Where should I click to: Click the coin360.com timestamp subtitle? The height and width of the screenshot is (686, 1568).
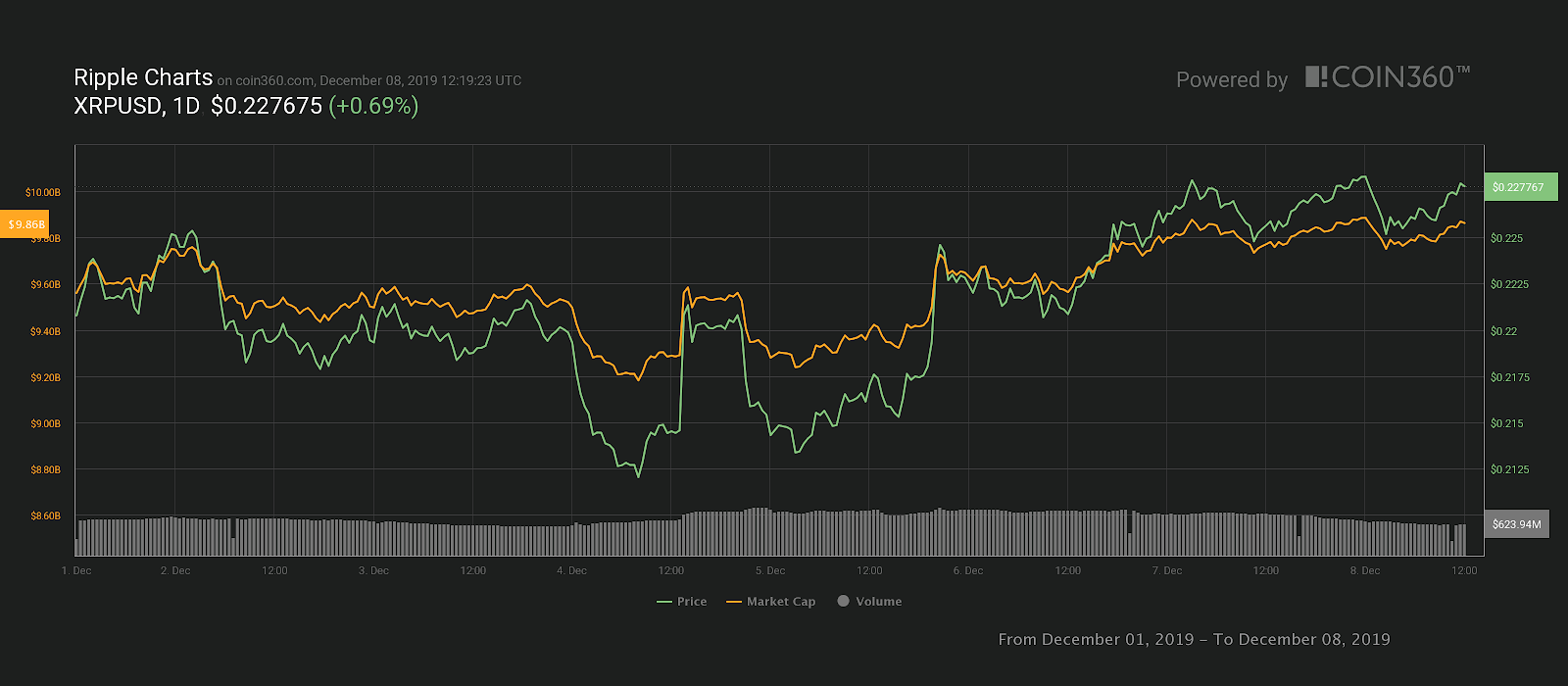tap(369, 81)
